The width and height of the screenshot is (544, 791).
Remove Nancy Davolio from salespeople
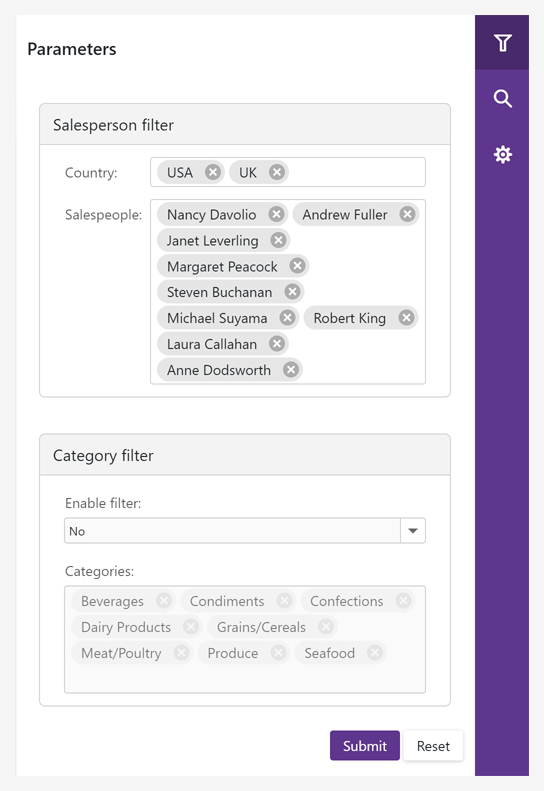[x=276, y=214]
